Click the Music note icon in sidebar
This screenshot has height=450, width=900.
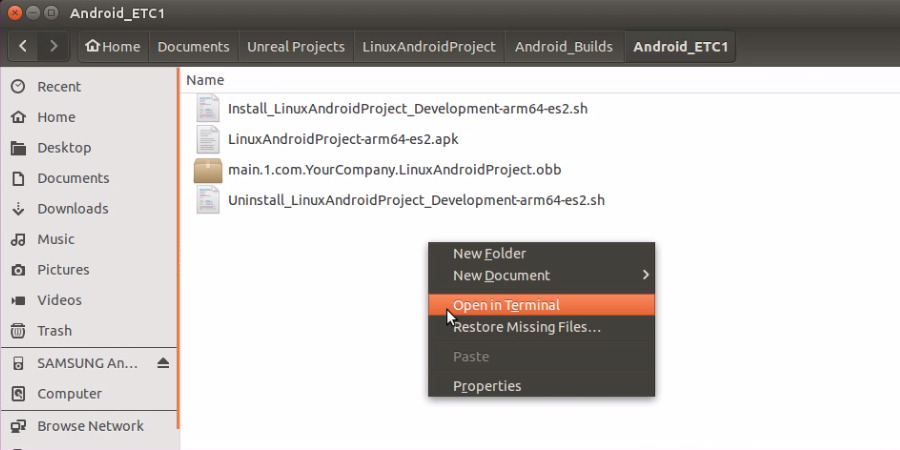coord(18,239)
